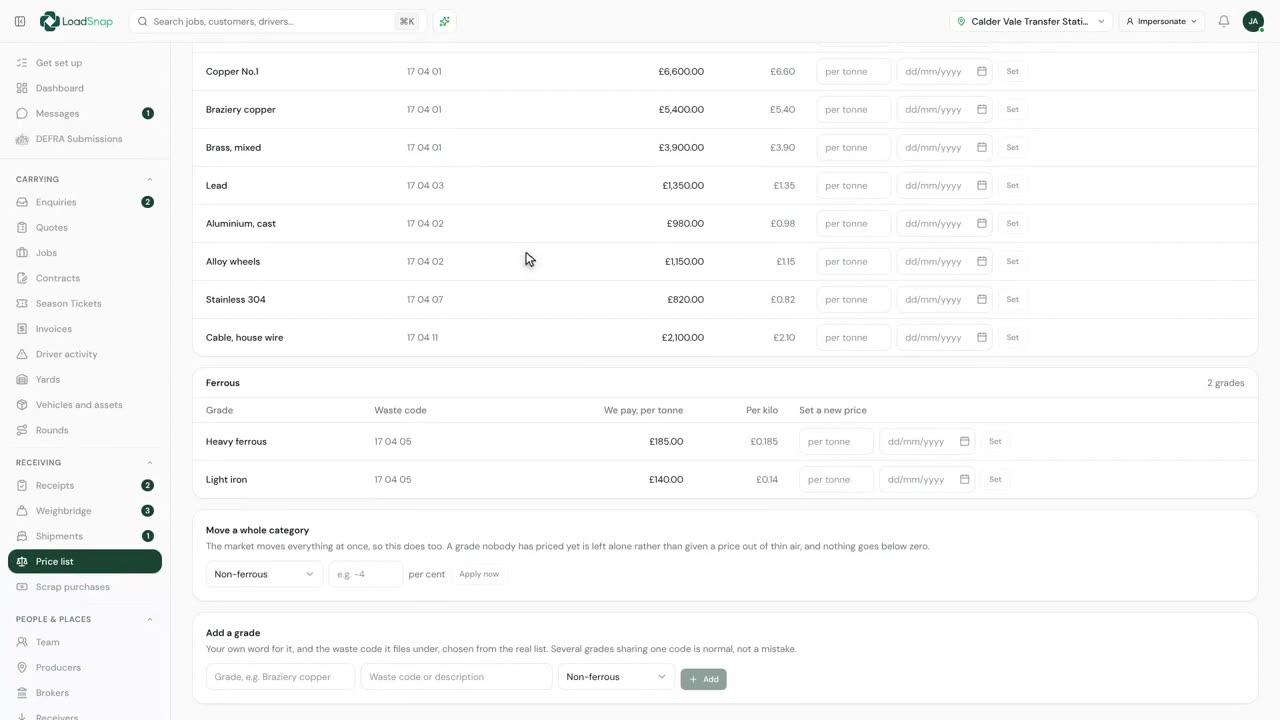
Task: Click the Add grade button
Action: 704,679
